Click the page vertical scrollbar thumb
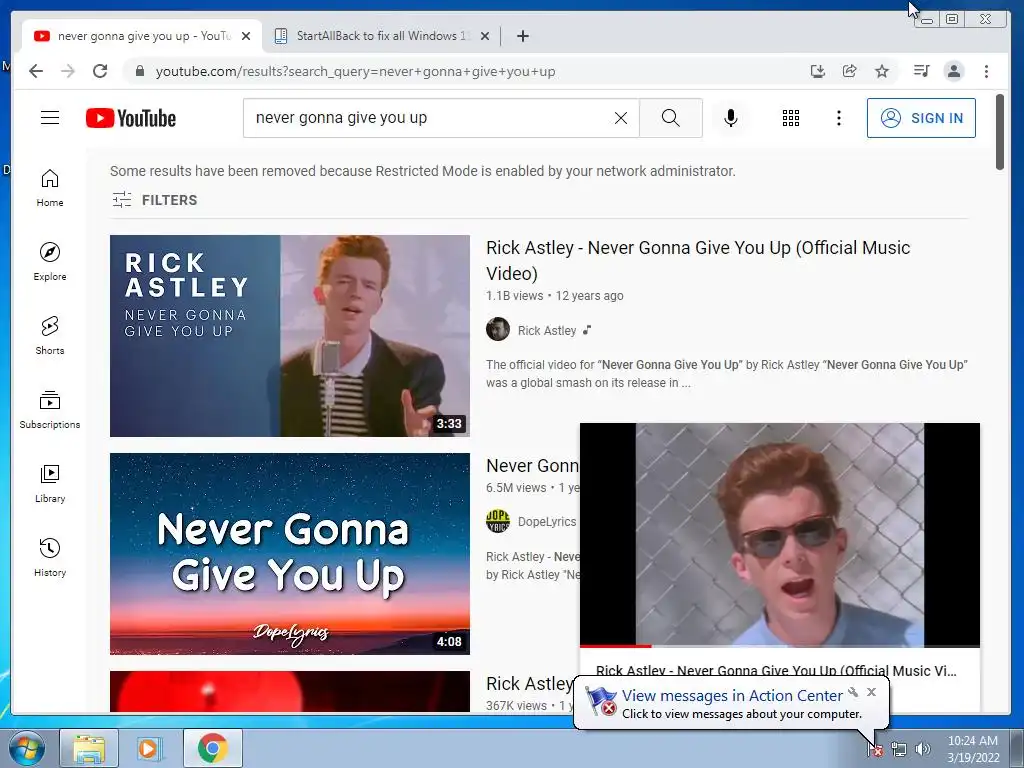1024x768 pixels. pyautogui.click(x=1000, y=132)
